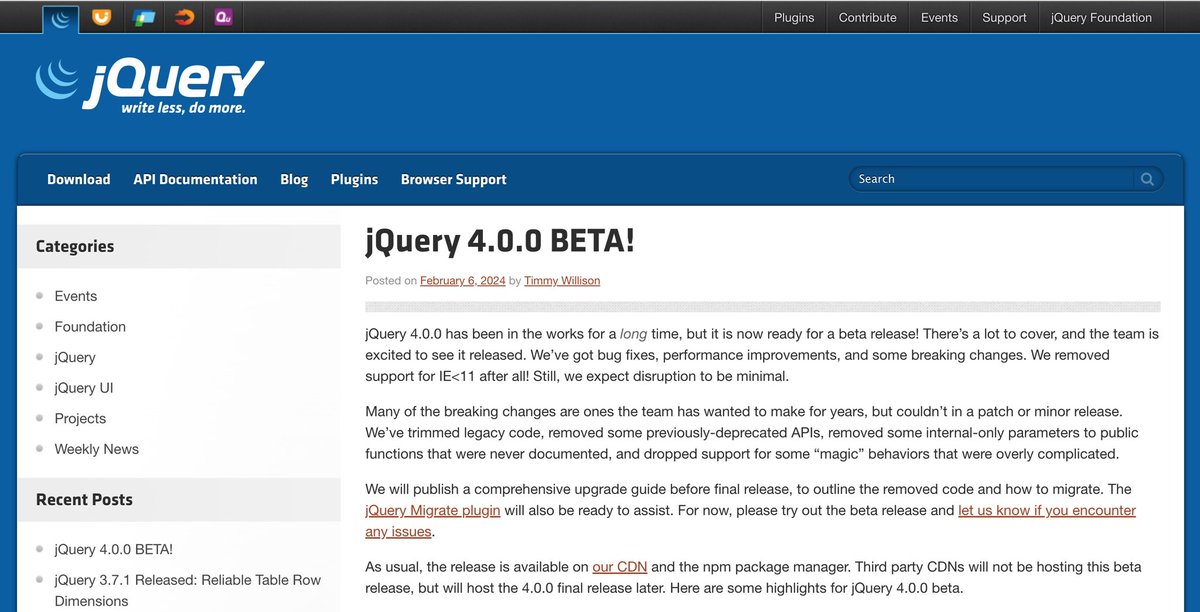Open the jQuery project icon in top bar
Viewport: 1200px width, 612px height.
tap(60, 18)
